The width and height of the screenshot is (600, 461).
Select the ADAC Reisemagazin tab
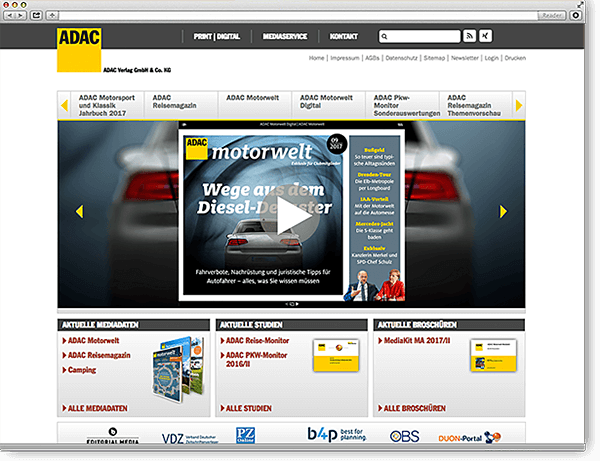point(181,105)
